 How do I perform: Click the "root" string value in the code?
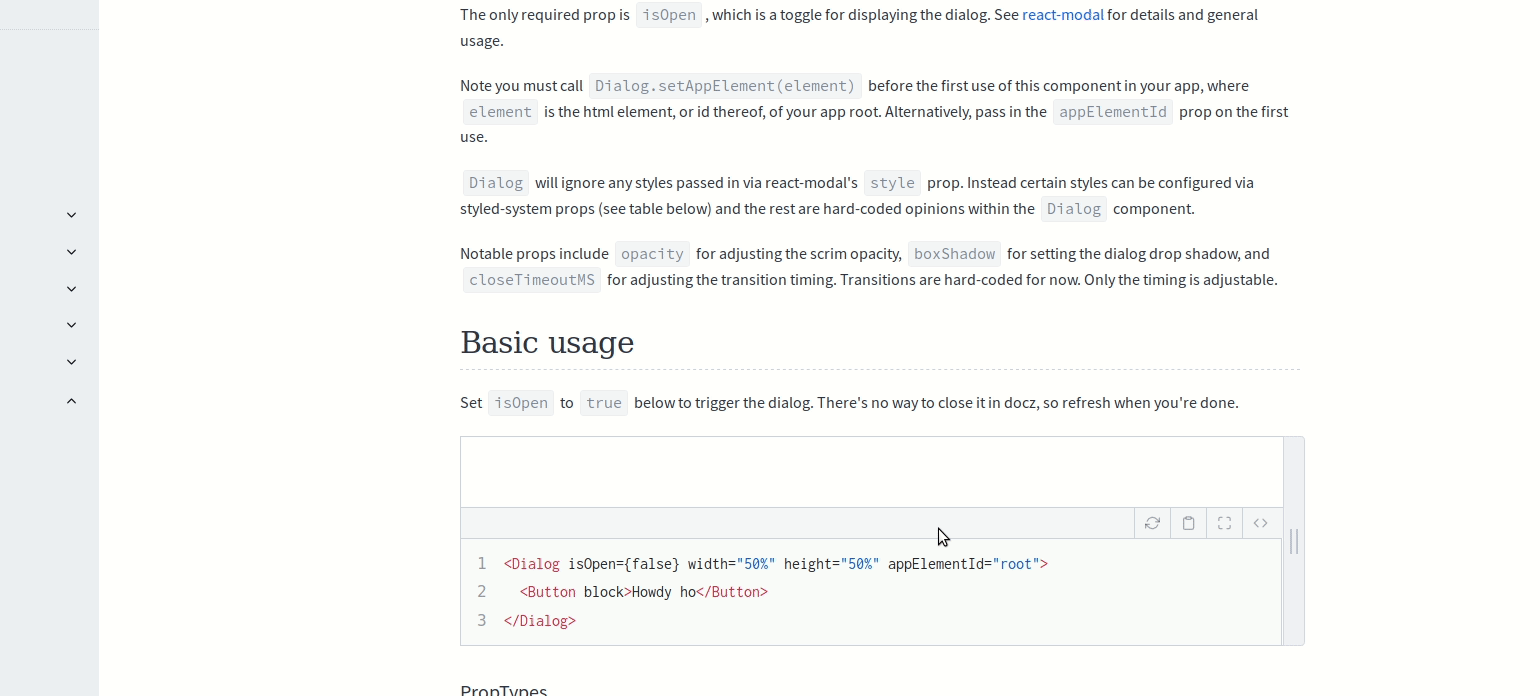click(1016, 564)
